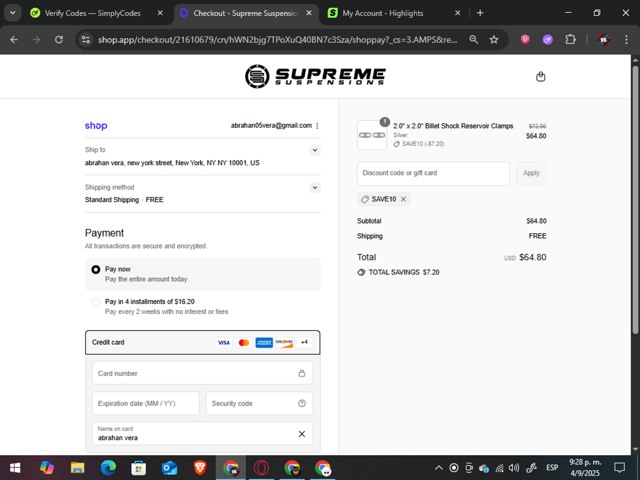This screenshot has width=640, height=480.
Task: Open Chrome three-dot menu
Action: [626, 40]
